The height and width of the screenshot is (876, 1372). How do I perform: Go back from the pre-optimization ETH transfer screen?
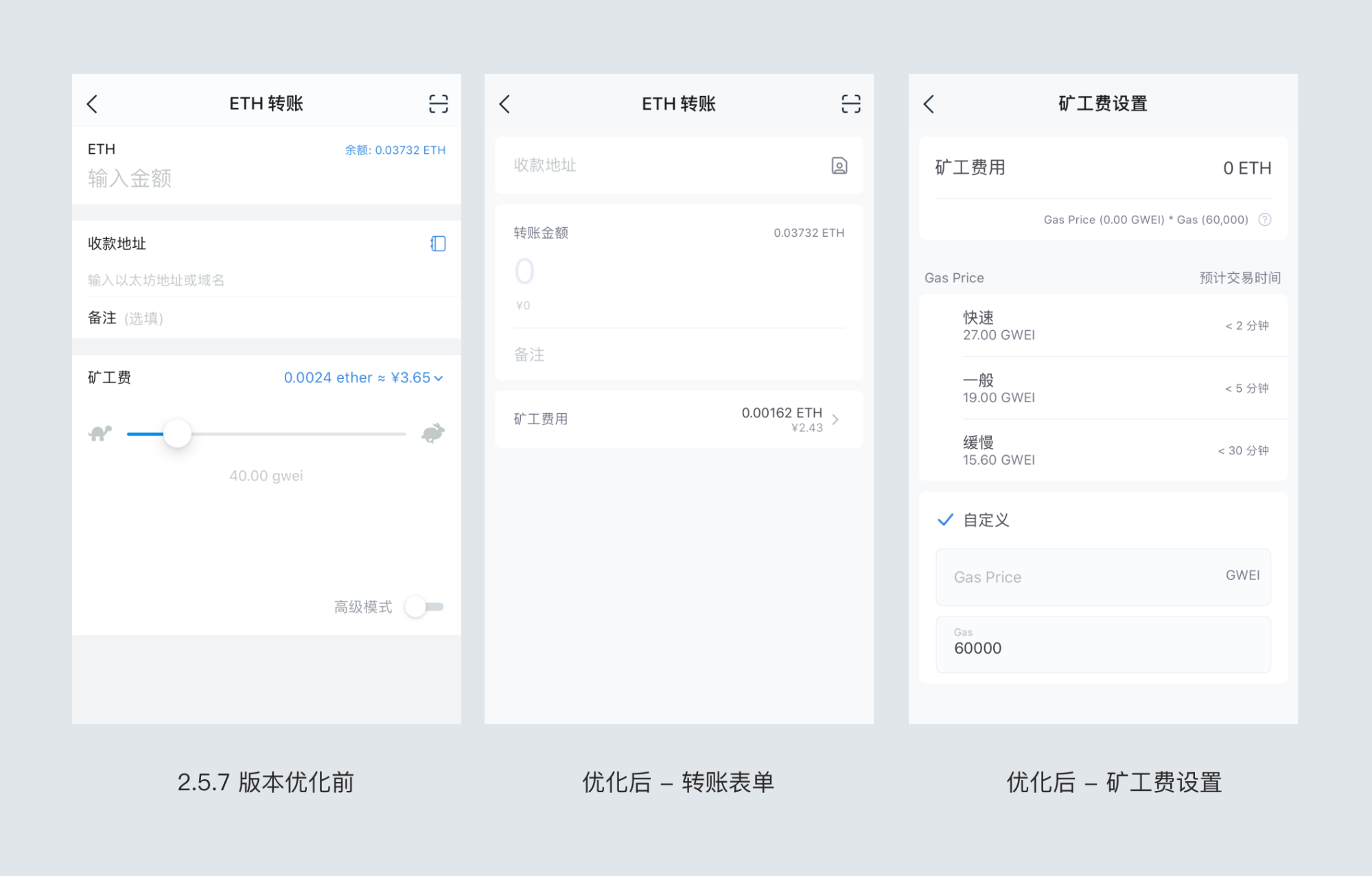(93, 104)
